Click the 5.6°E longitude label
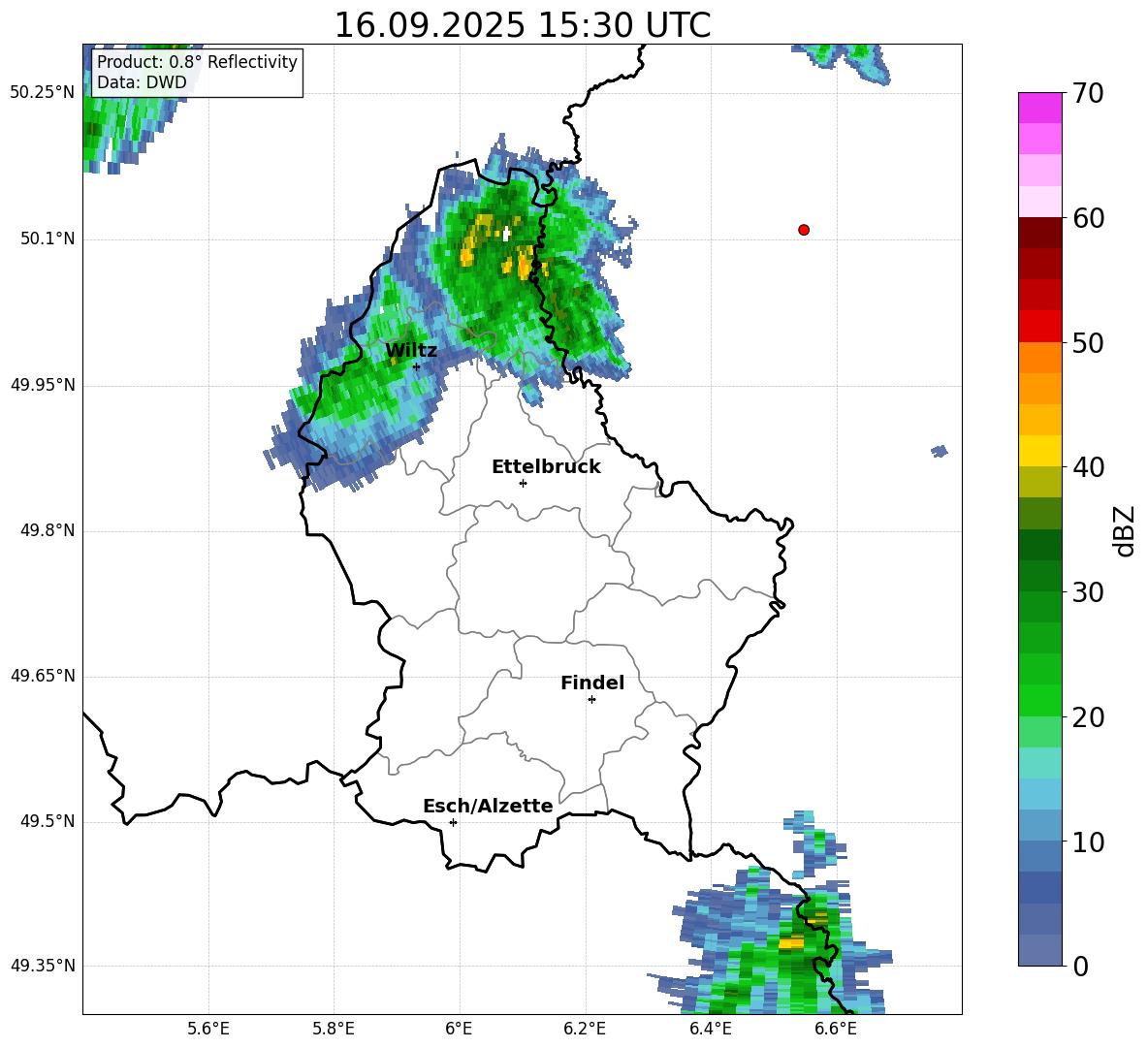This screenshot has width=1148, height=1048. [x=208, y=1029]
